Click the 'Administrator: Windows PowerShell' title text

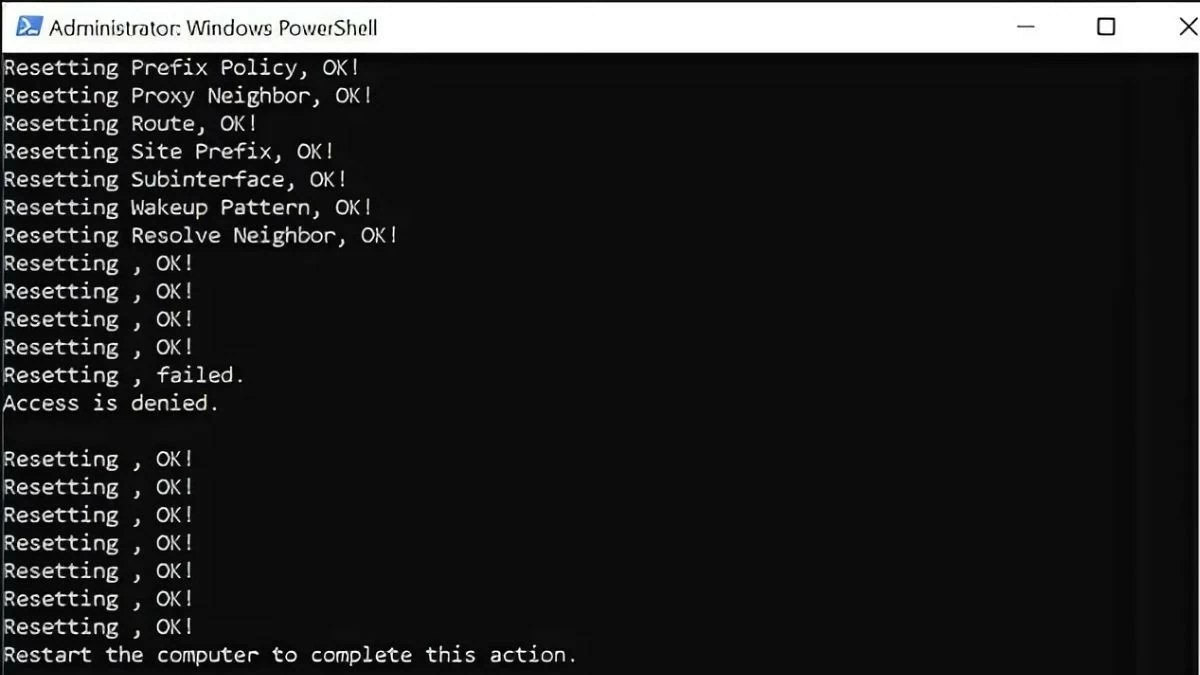(213, 27)
